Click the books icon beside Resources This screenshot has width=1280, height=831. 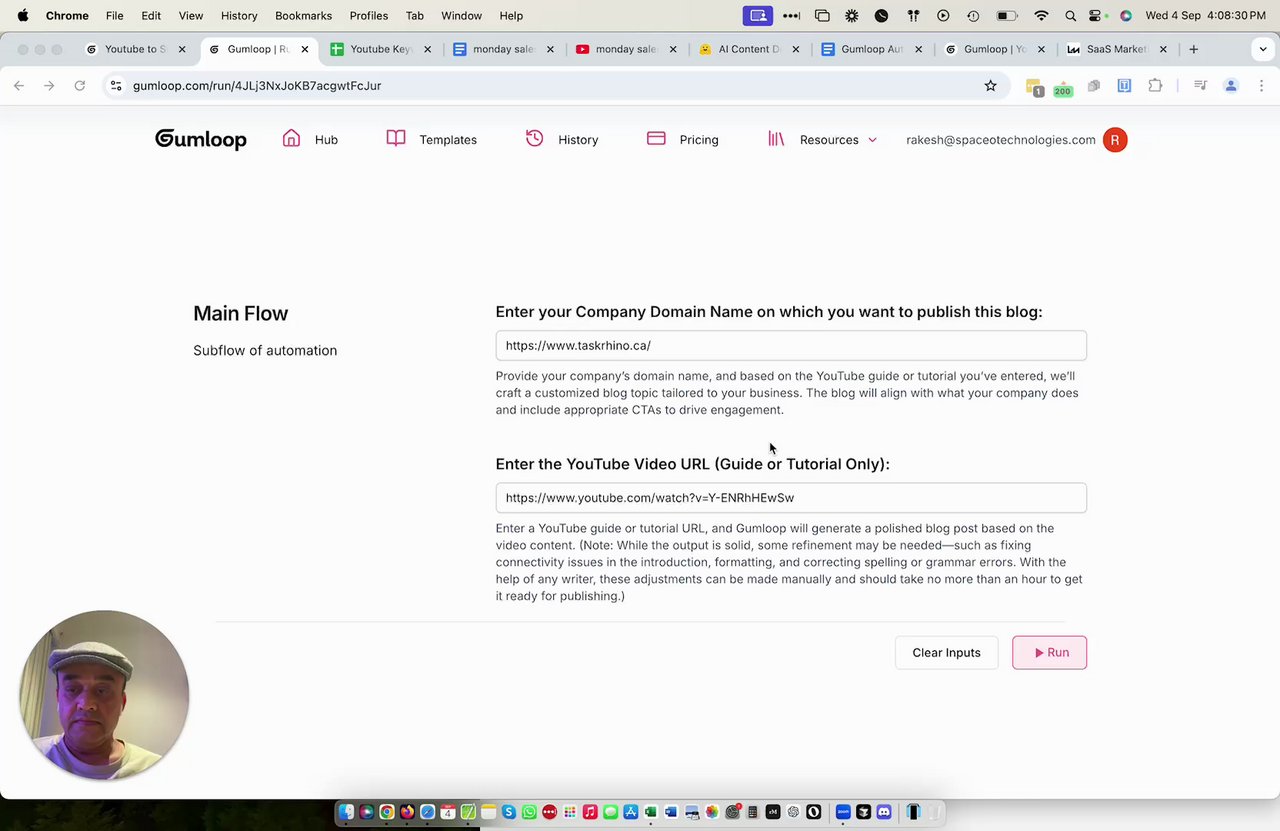776,139
